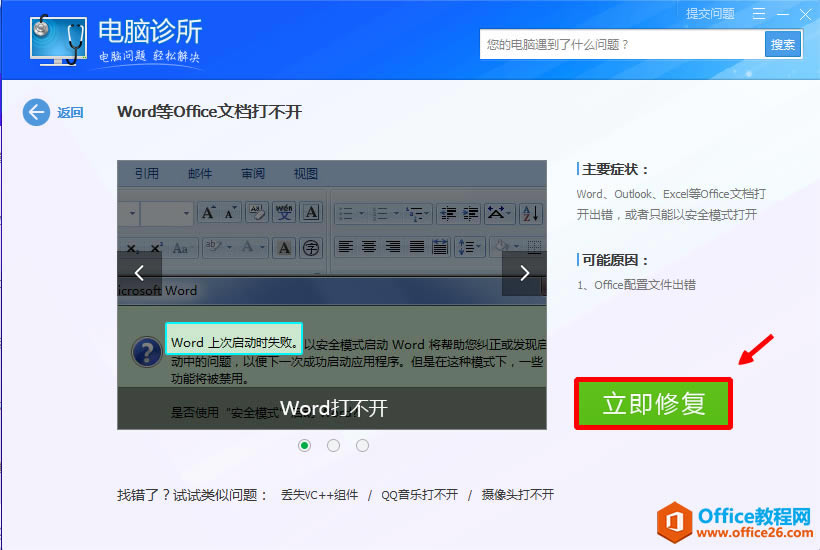Image resolution: width=820 pixels, height=550 pixels.
Task: Advance carousel with right arrow
Action: point(524,273)
